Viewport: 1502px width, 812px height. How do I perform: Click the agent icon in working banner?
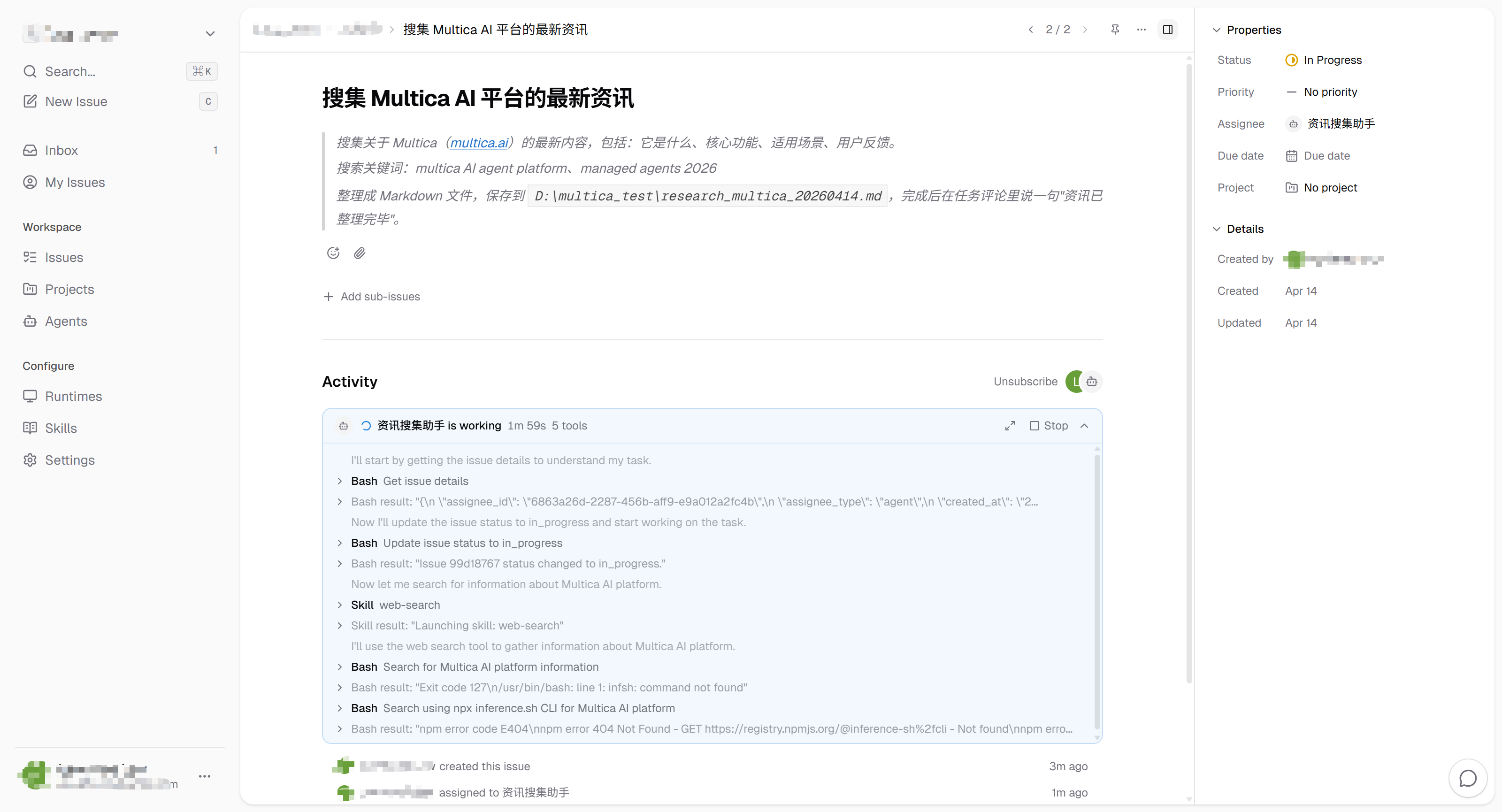(x=344, y=426)
